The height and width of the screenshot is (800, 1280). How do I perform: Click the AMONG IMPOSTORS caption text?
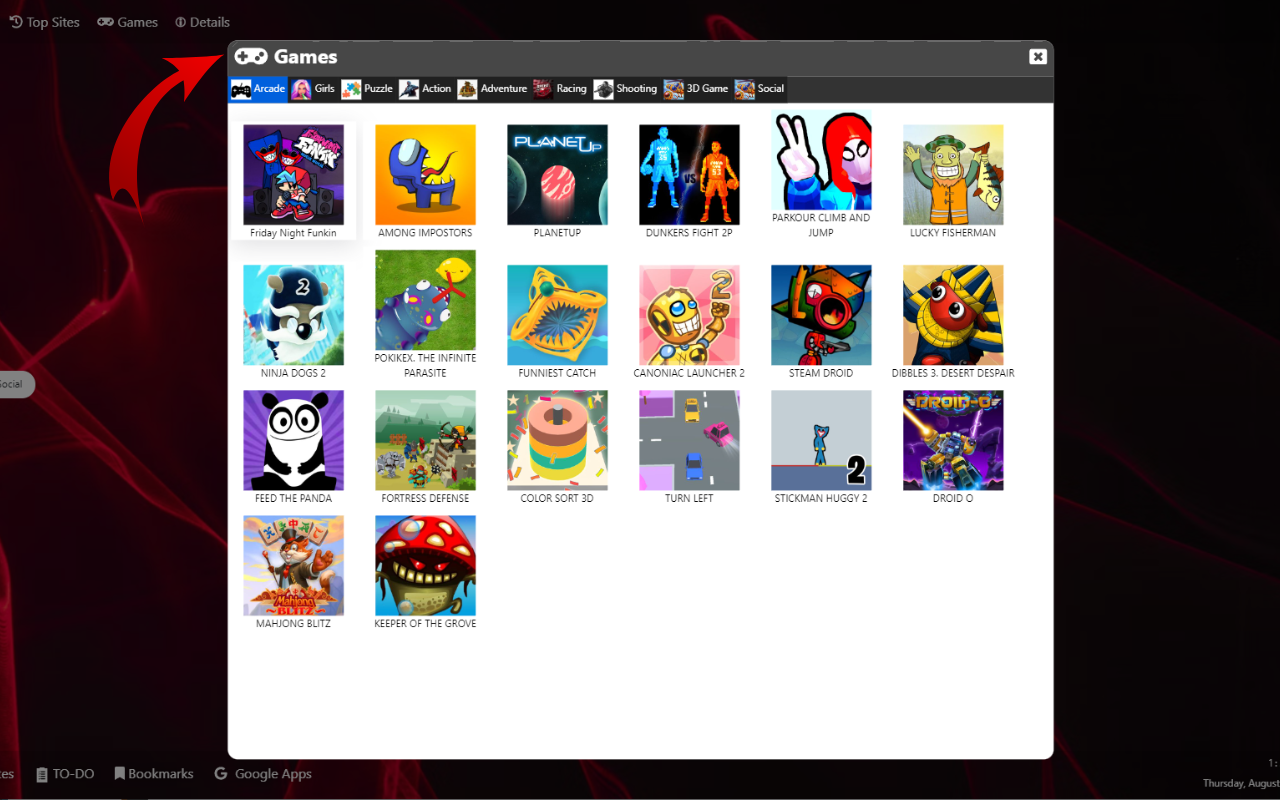[425, 233]
